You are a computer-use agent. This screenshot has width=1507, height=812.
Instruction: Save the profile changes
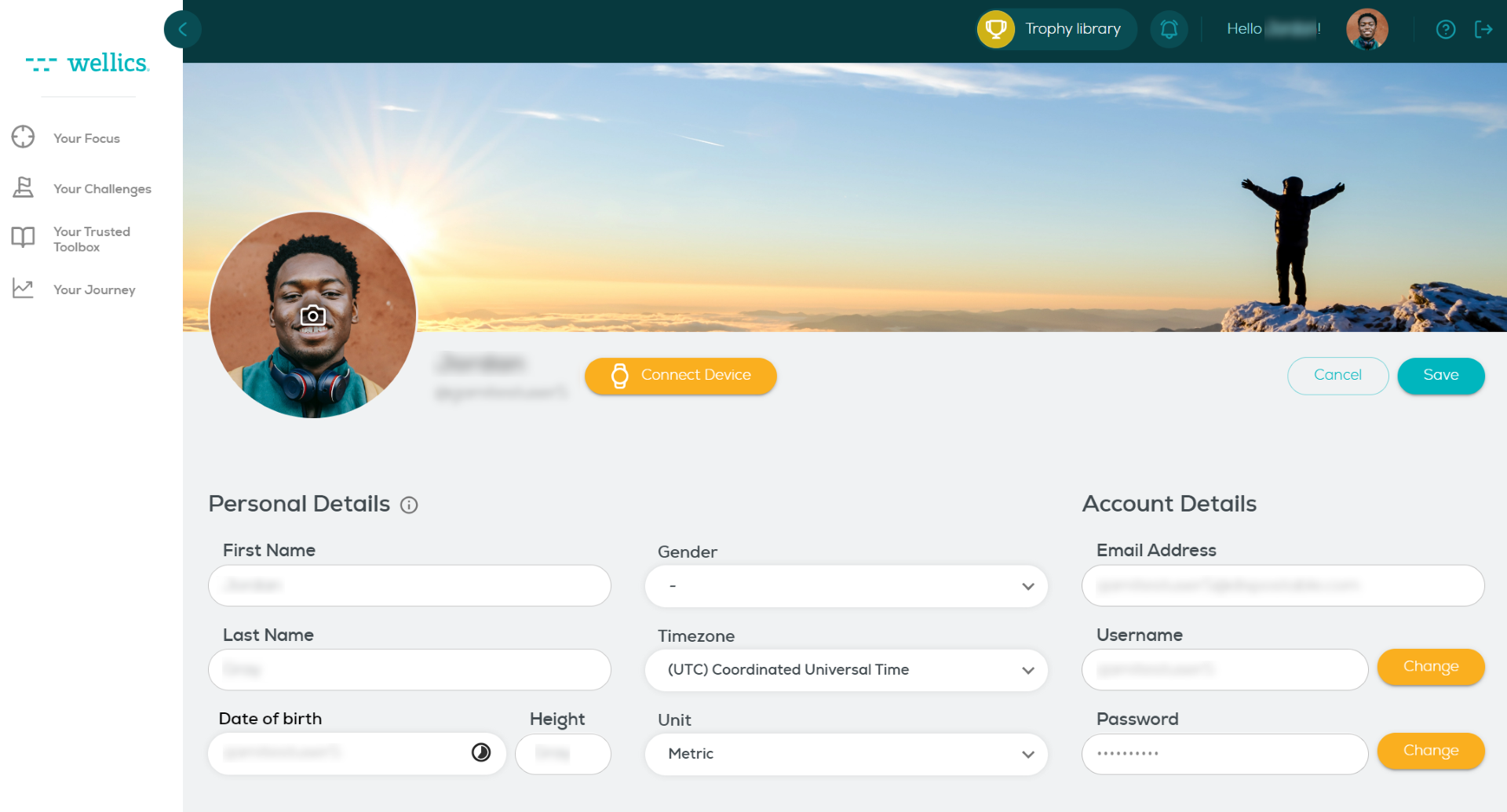tap(1441, 376)
